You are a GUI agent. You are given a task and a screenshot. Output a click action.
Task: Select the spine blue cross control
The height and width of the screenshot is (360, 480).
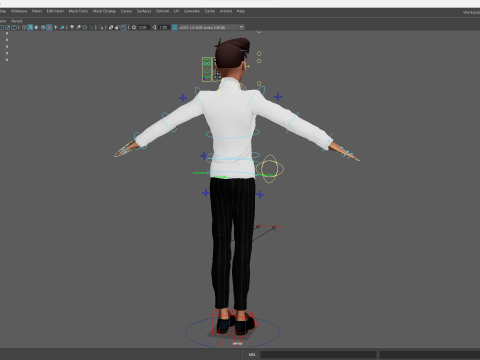point(204,156)
